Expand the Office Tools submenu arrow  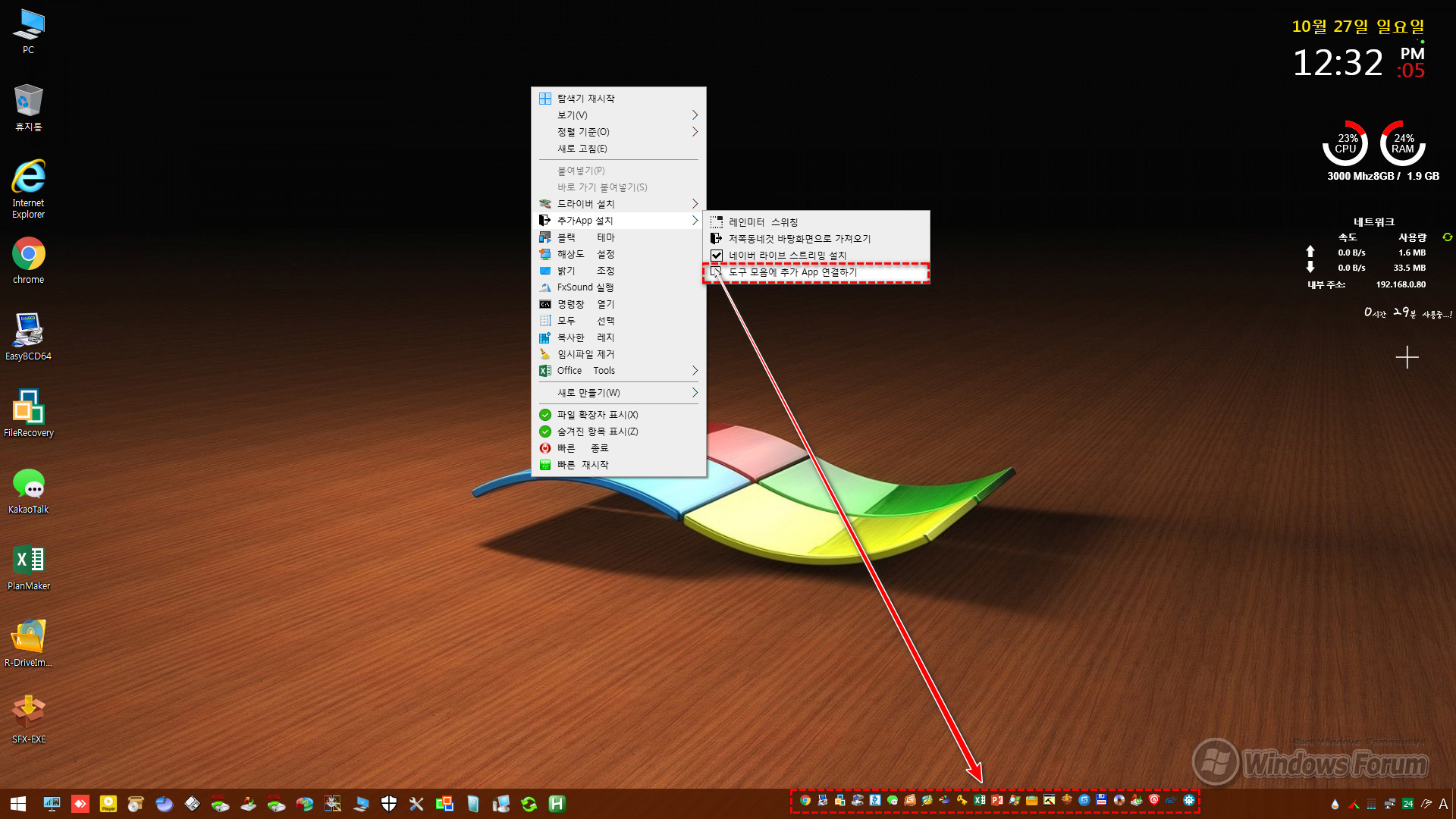(x=695, y=371)
